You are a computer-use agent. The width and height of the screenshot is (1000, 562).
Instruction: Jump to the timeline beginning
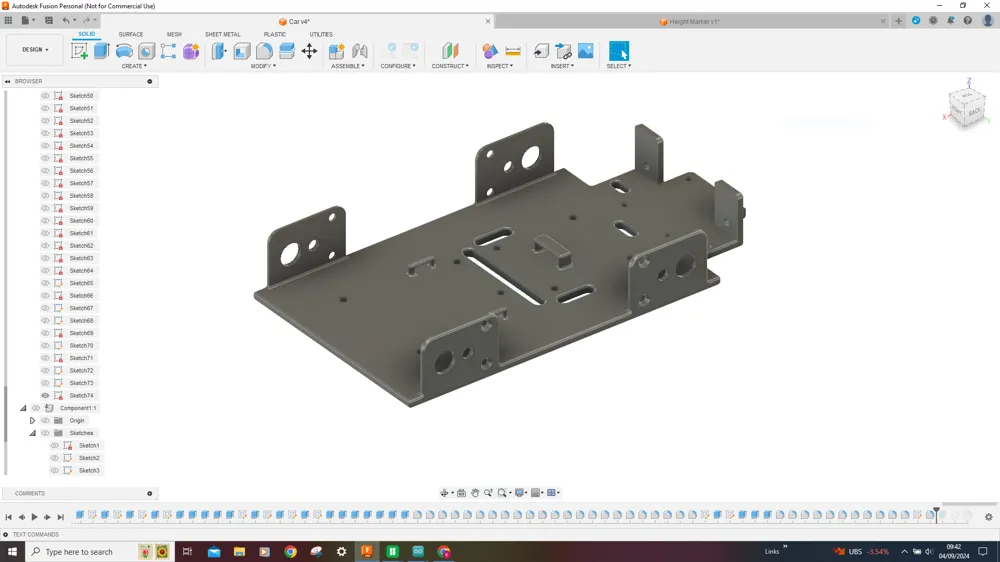(x=8, y=517)
